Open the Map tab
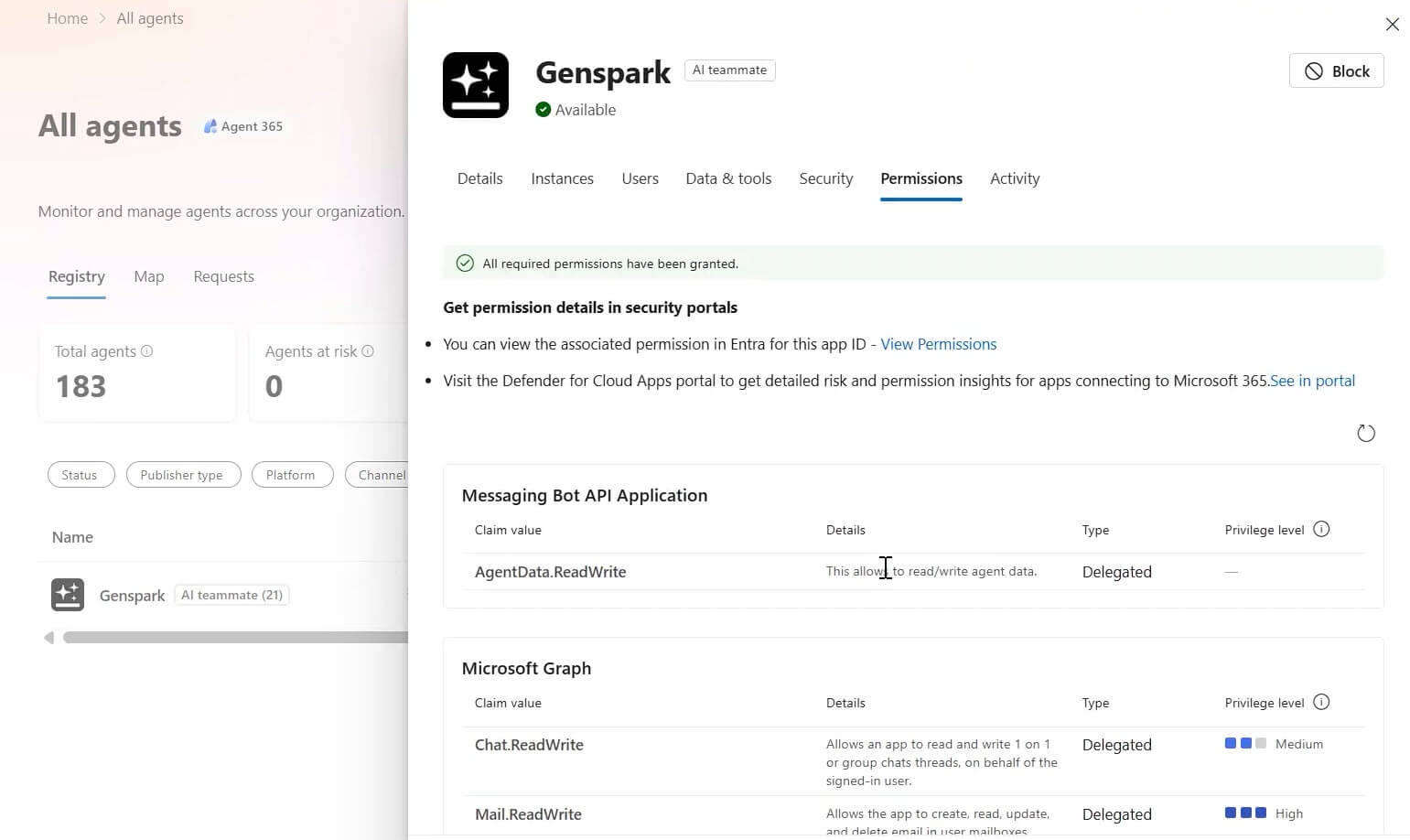This screenshot has height=840, width=1410. pos(148,276)
